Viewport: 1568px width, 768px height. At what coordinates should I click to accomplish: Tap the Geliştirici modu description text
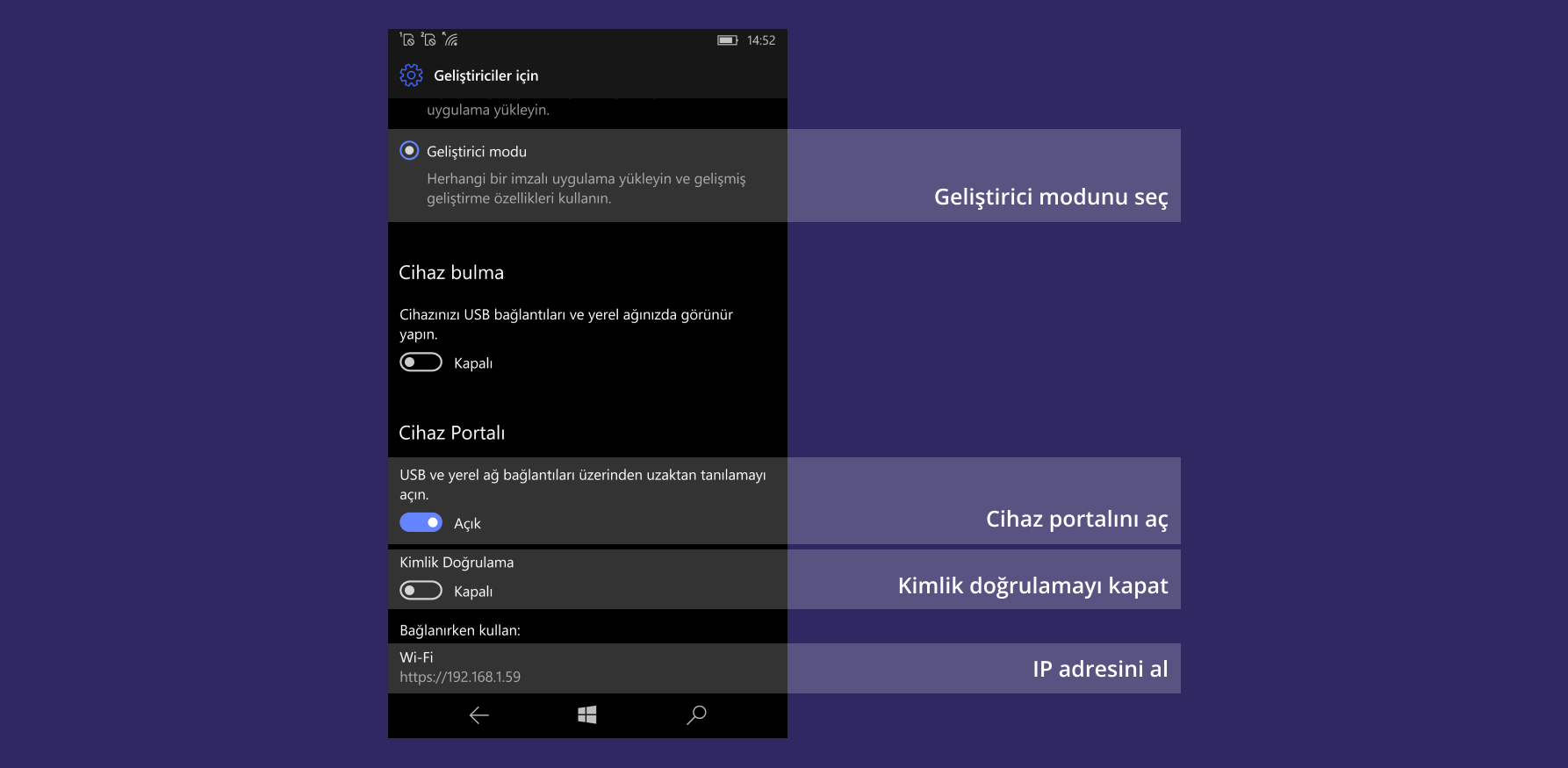pos(586,189)
